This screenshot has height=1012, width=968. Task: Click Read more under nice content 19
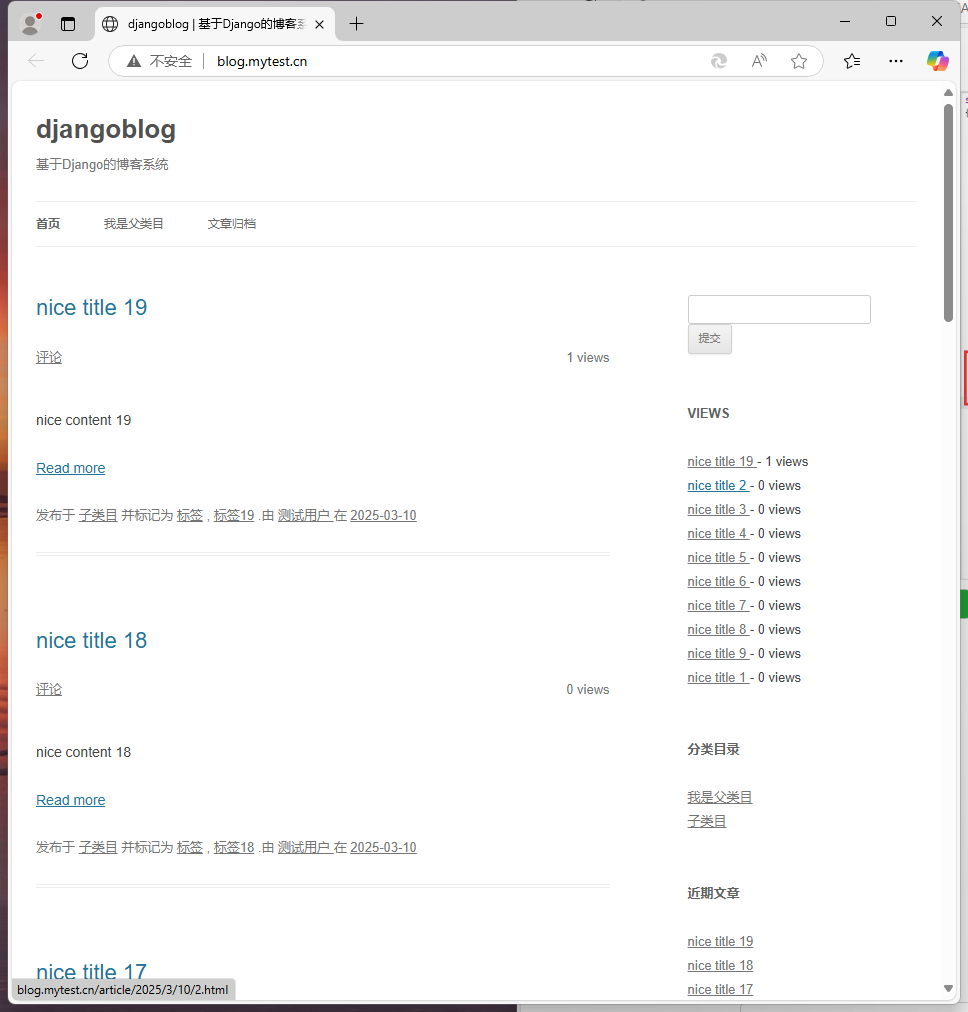[70, 469]
